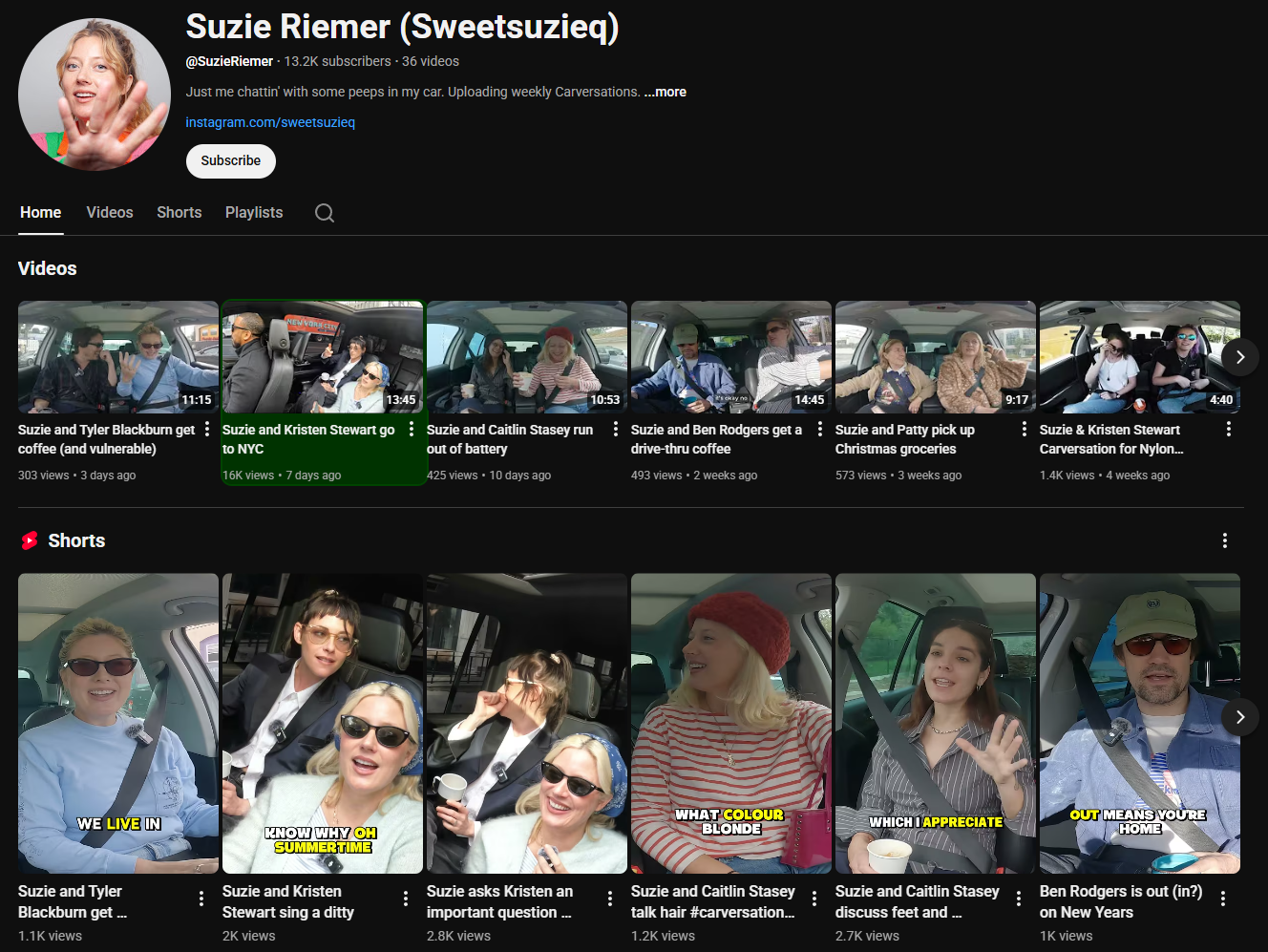Open 'Suzie & Kristen Stewart Carversation for Nylon' title
This screenshot has height=952, width=1268.
point(1110,439)
